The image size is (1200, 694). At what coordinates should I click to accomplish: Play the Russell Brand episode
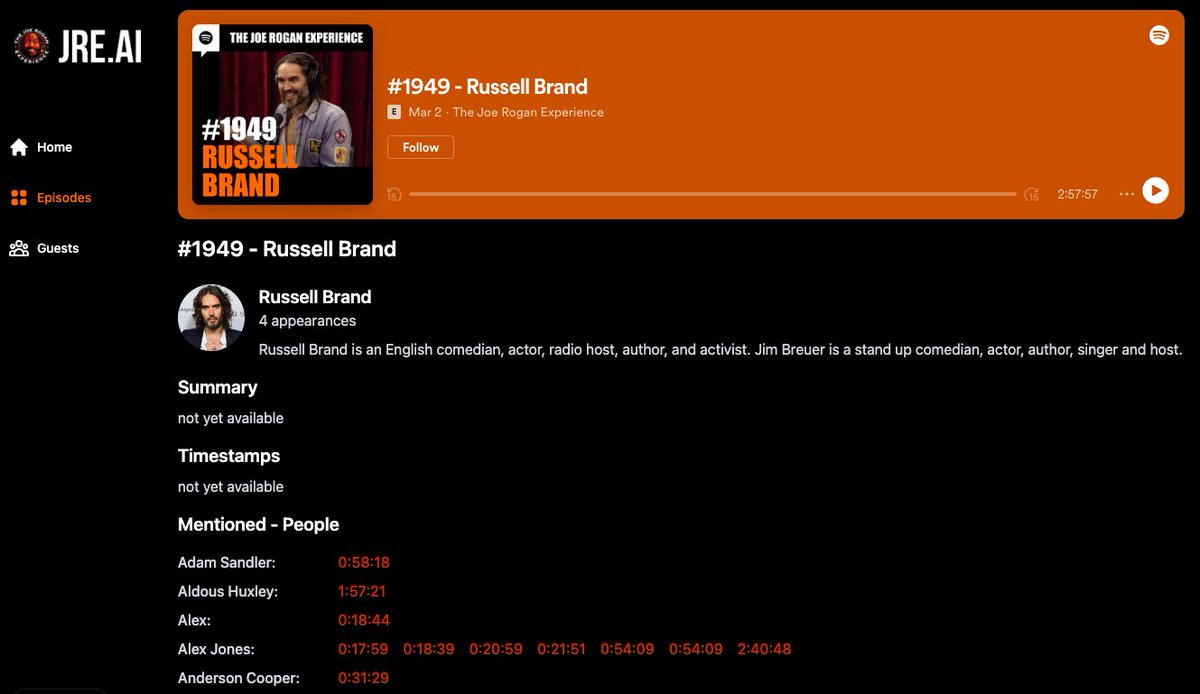tap(1155, 190)
